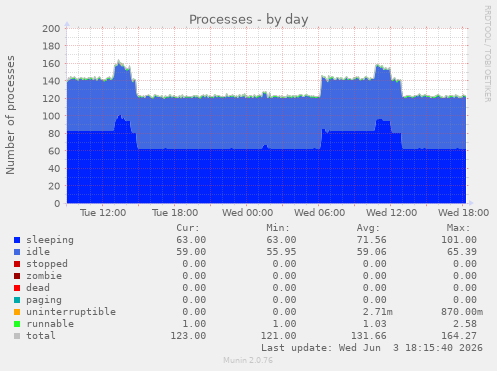Click the zombie legend color swatch
The height and width of the screenshot is (371, 497).
point(17,276)
